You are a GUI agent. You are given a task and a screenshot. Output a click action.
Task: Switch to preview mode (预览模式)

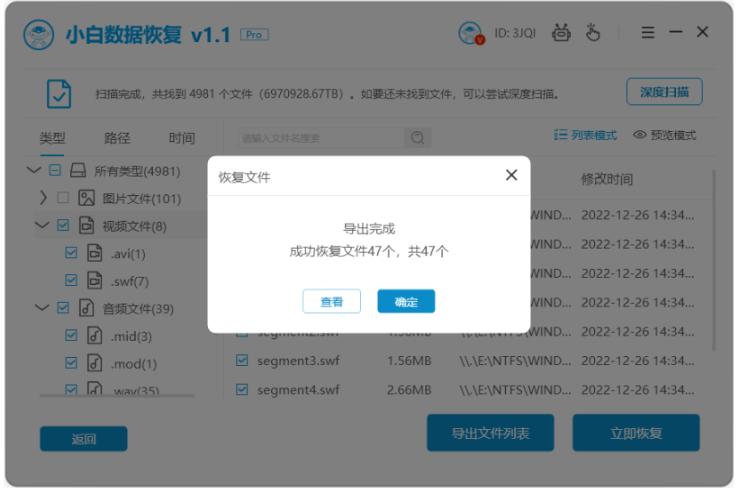[664, 135]
